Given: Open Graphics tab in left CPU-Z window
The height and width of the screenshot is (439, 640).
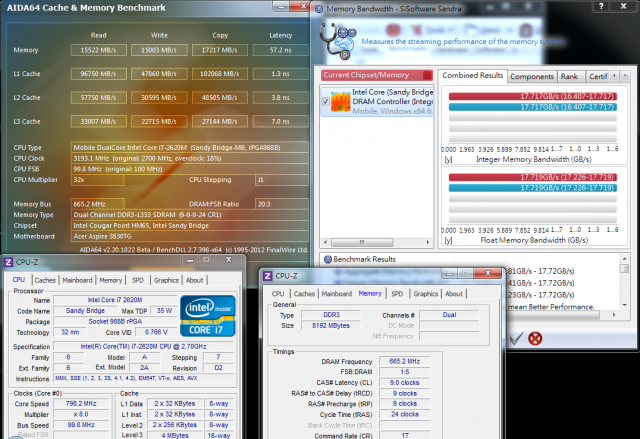Looking at the screenshot, I should pos(166,280).
